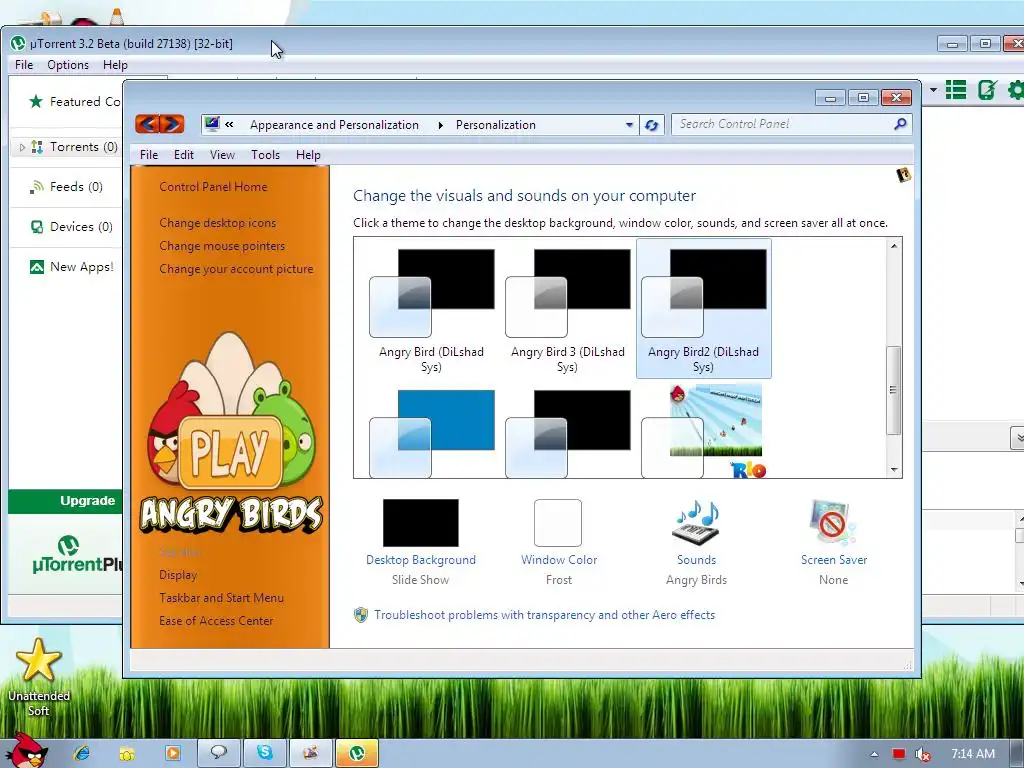Click Troubleshoot problems with transparency link
1024x768 pixels.
[x=545, y=615]
